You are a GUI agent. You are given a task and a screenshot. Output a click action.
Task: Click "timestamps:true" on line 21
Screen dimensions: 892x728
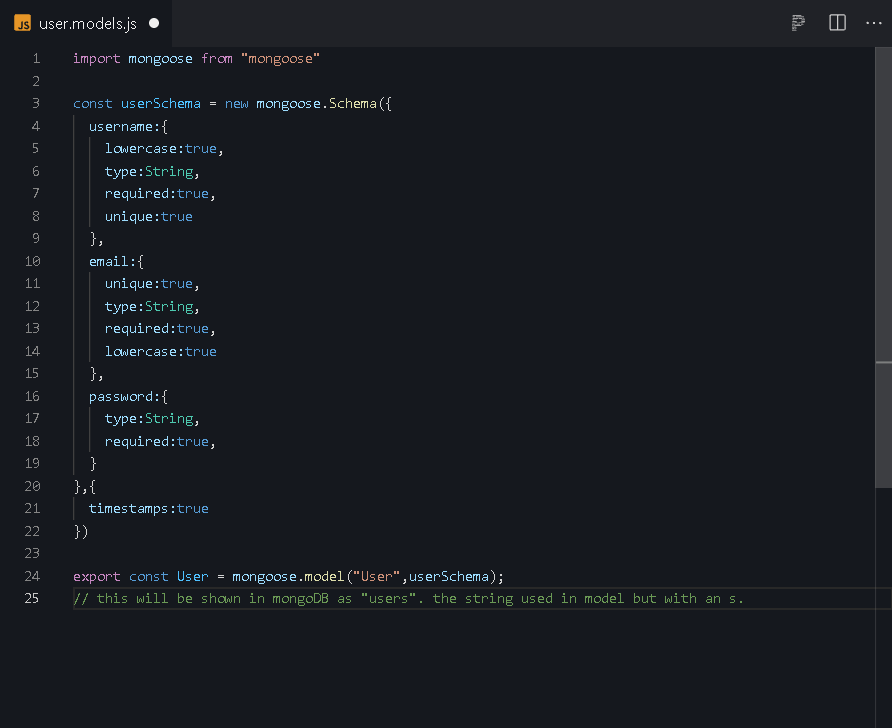tap(148, 508)
